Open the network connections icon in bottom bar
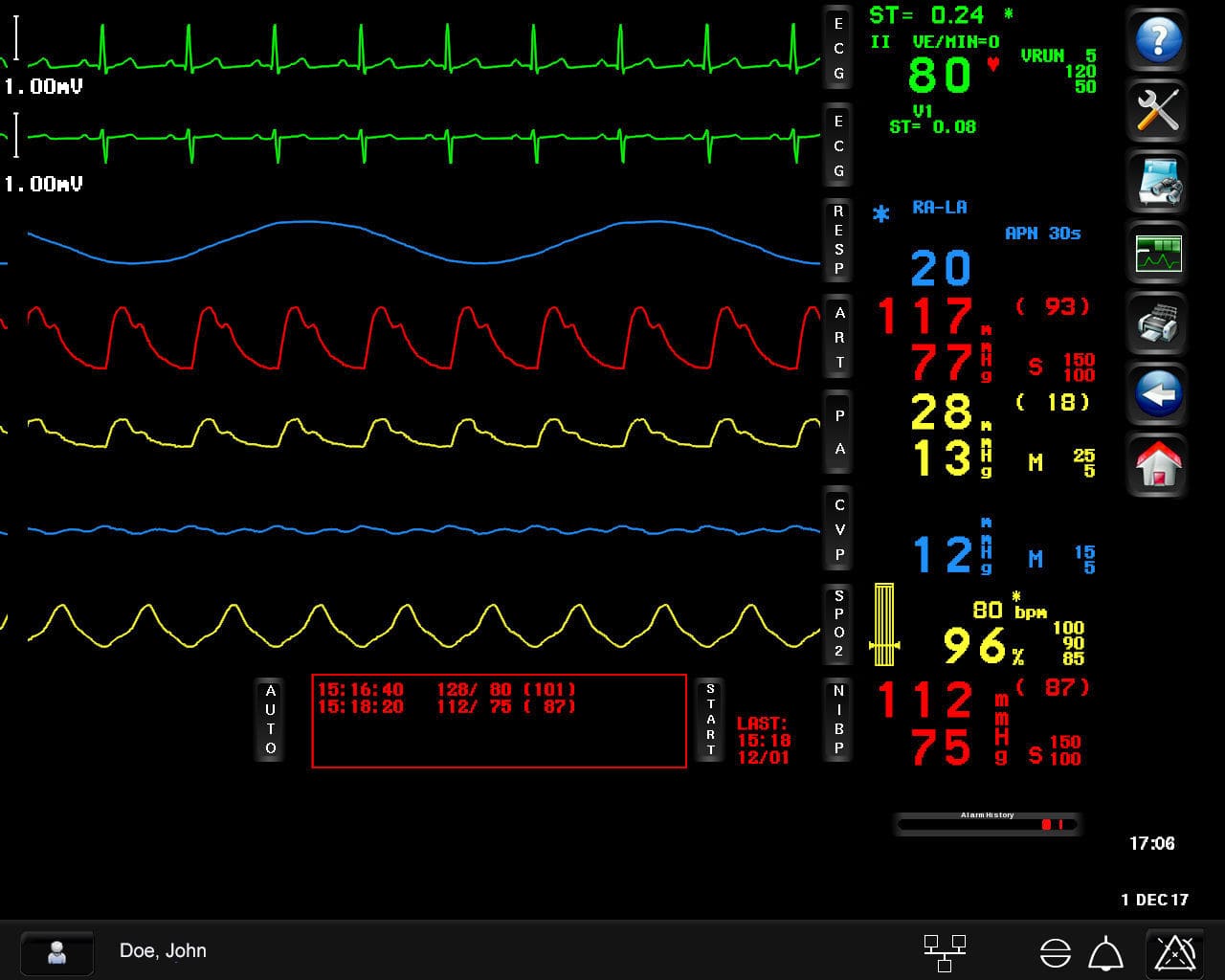This screenshot has width=1225, height=980. tap(945, 952)
